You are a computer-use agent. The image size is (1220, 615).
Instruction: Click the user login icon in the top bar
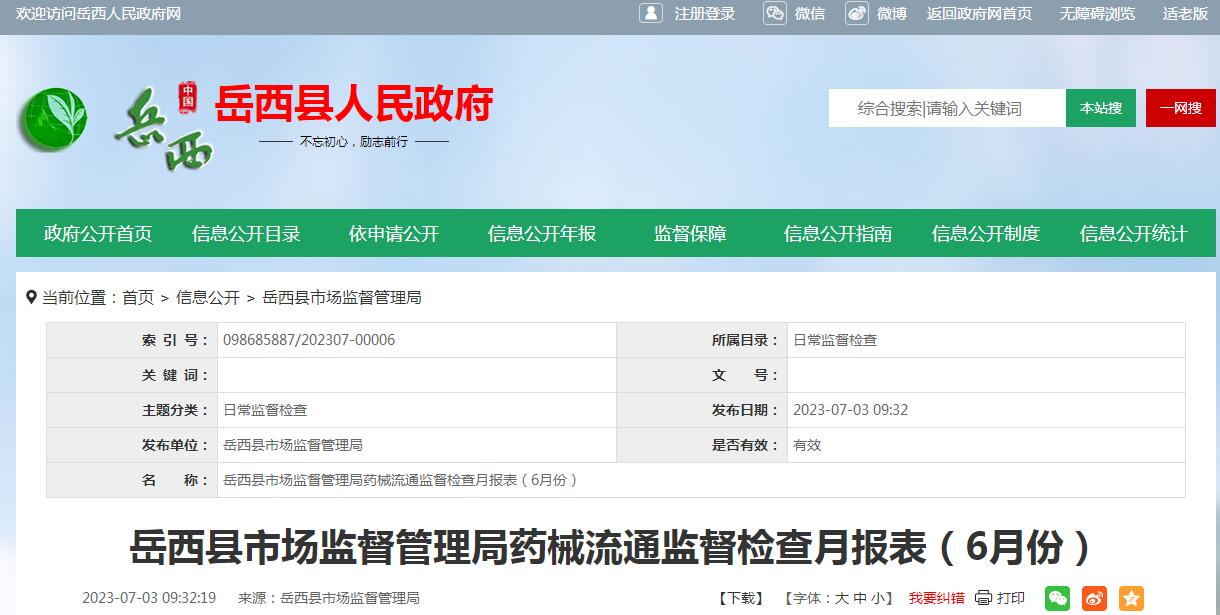pos(651,14)
